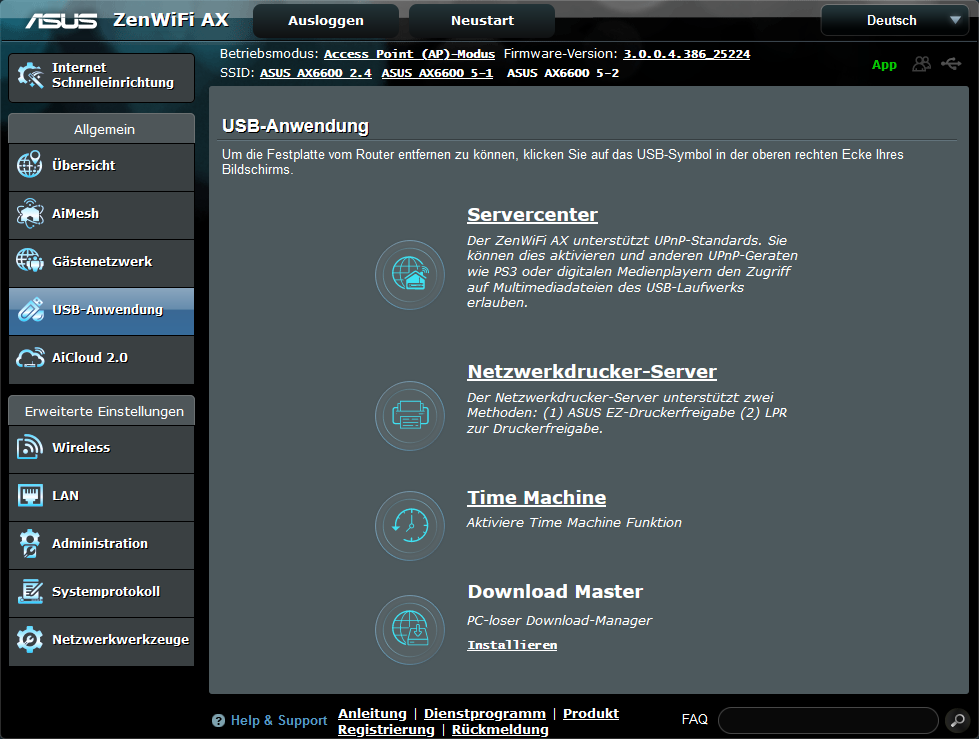Screen dimensions: 979x739
Task: Open the Time Machine link
Action: (x=536, y=497)
